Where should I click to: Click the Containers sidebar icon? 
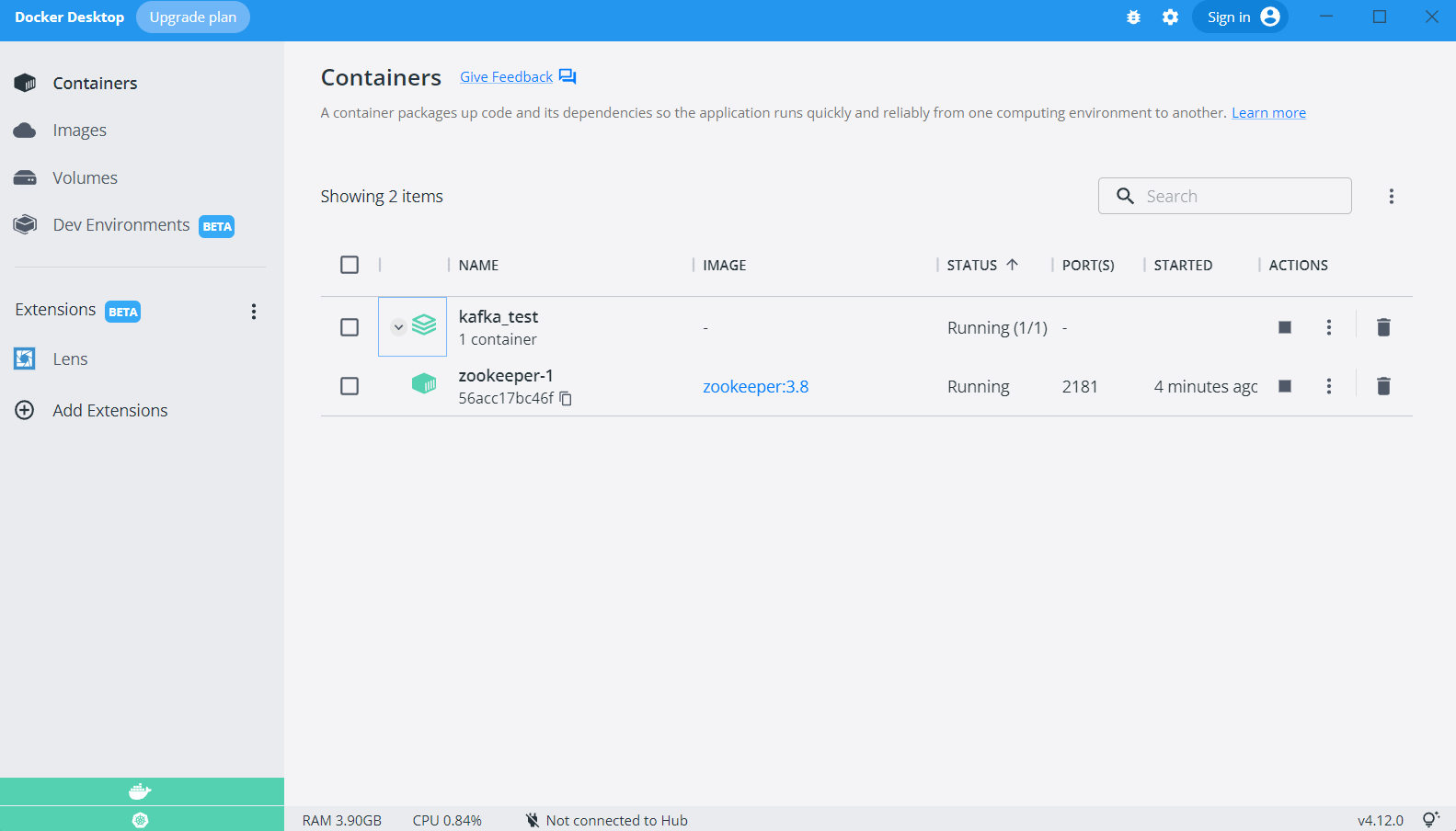tap(25, 83)
